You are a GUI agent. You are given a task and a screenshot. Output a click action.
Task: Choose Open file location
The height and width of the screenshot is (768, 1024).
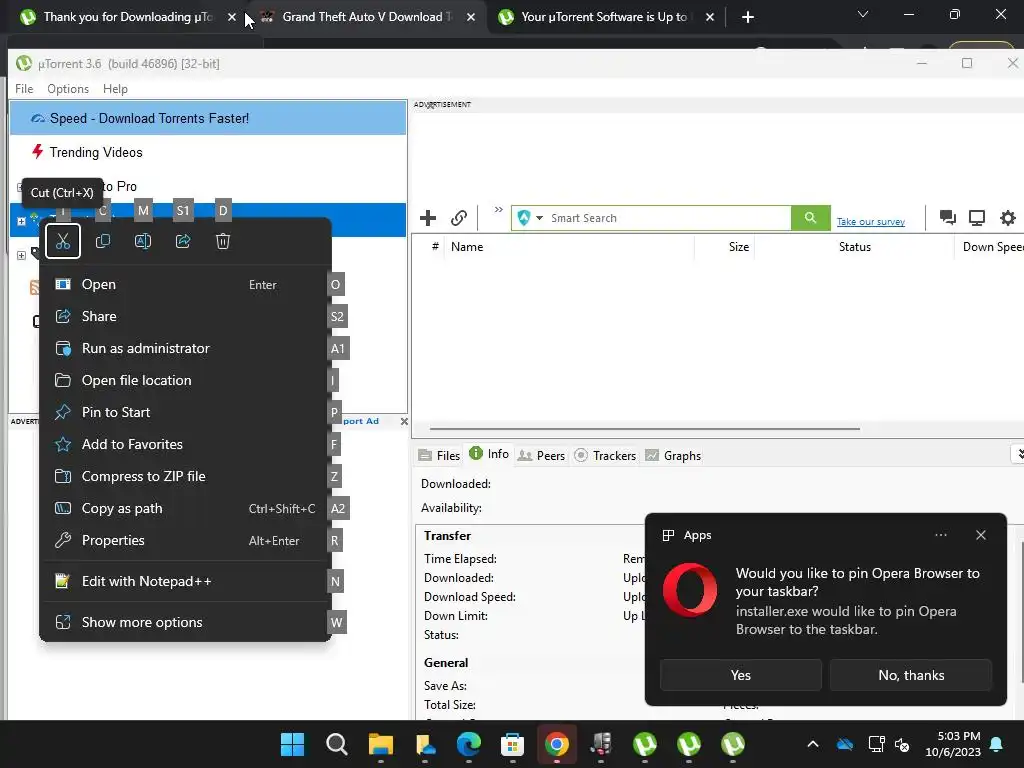185,380
